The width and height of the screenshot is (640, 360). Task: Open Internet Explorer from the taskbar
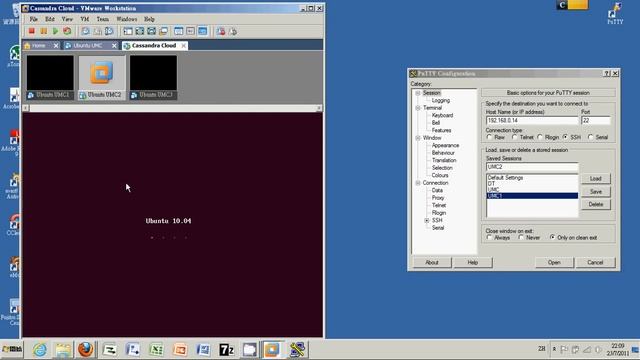pyautogui.click(x=40, y=349)
